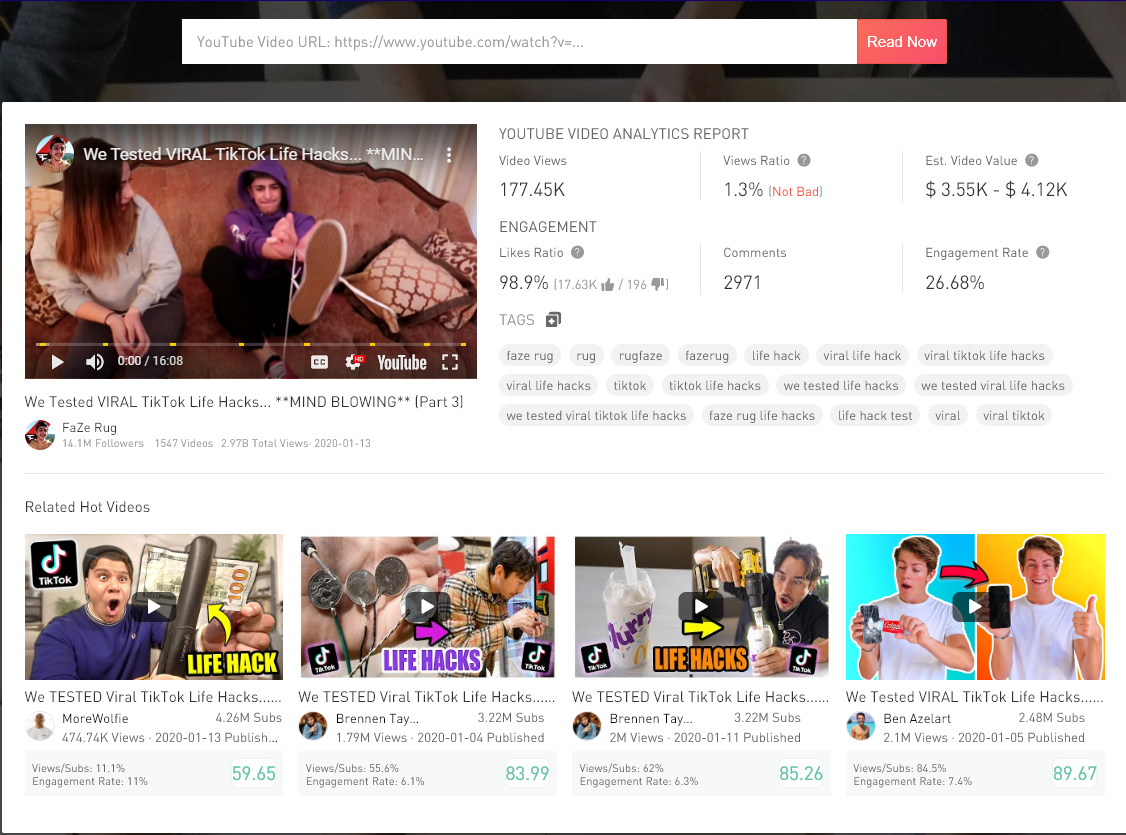Image resolution: width=1126 pixels, height=835 pixels.
Task: Open video title 'We Tested VIRAL TikTok Life Hacks... **MIND BLOWING**'
Action: pos(244,402)
